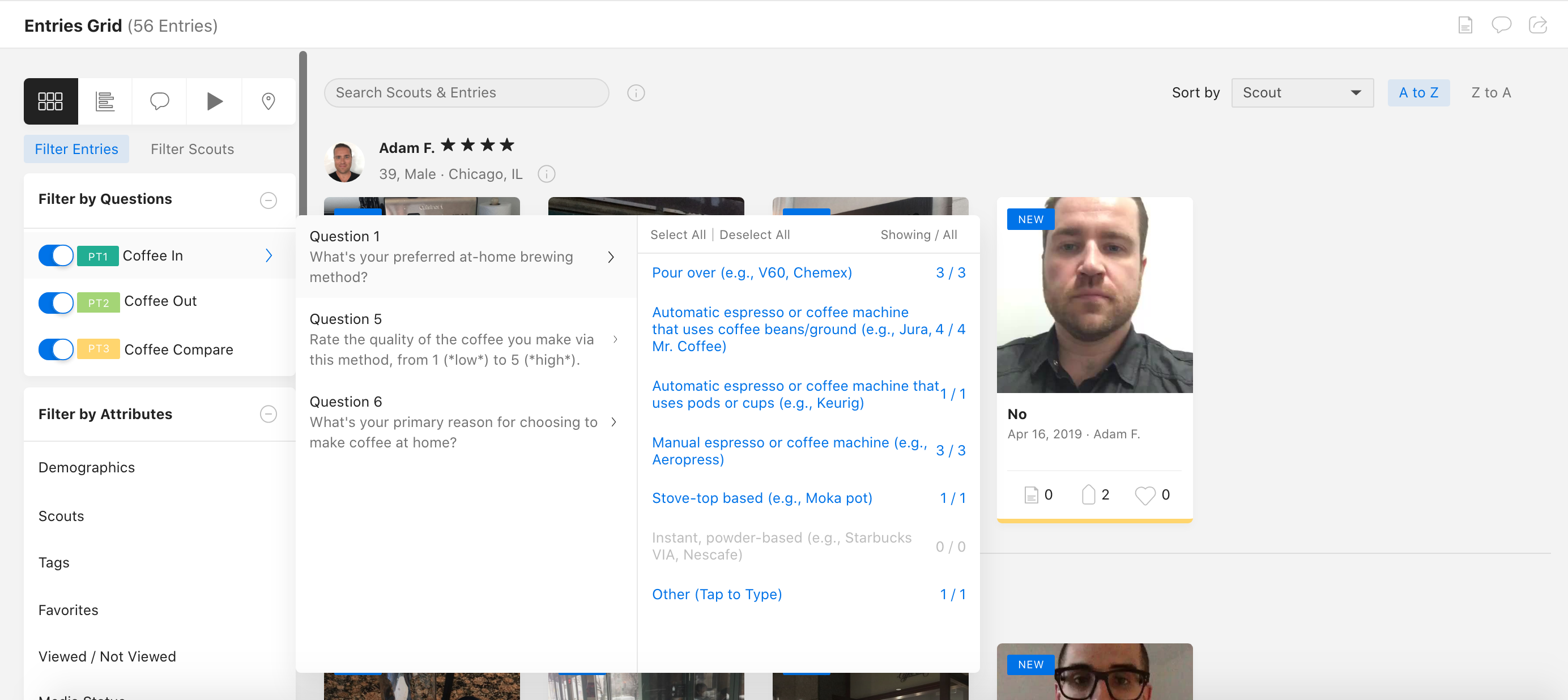Toggle off the PT1 Coffee In switch
This screenshot has width=1568, height=700.
pos(56,255)
